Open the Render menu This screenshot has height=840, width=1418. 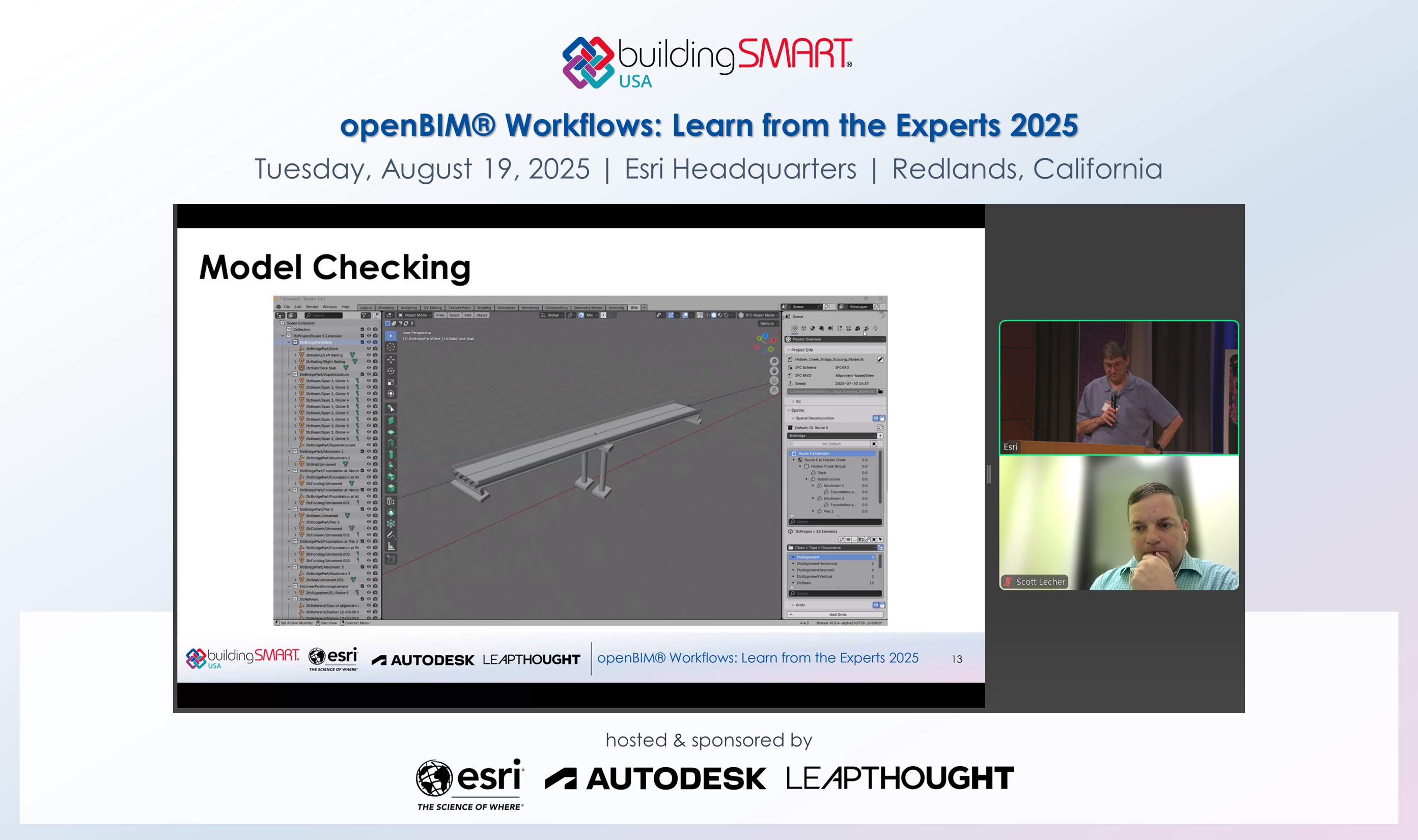(x=312, y=307)
